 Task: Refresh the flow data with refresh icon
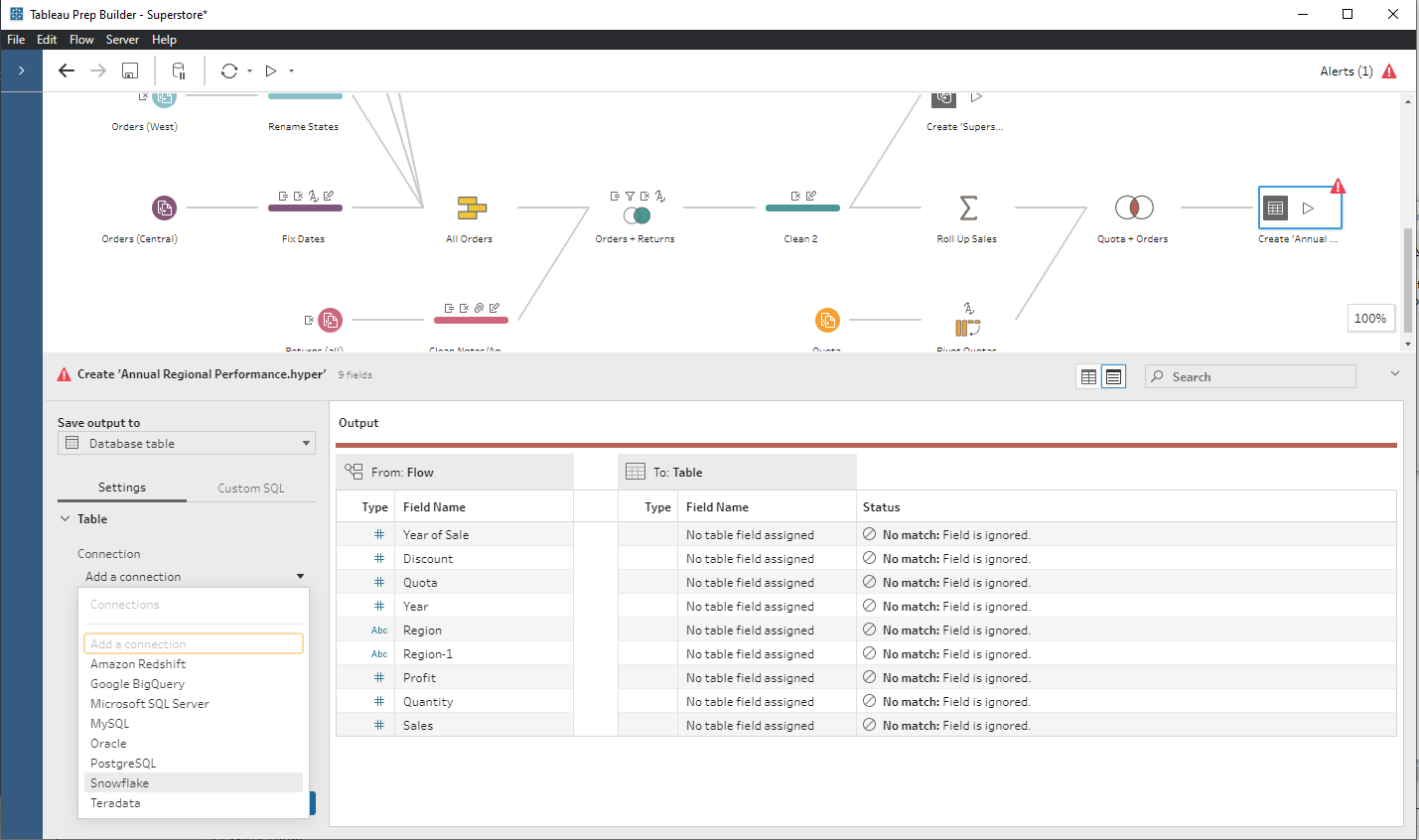(229, 70)
